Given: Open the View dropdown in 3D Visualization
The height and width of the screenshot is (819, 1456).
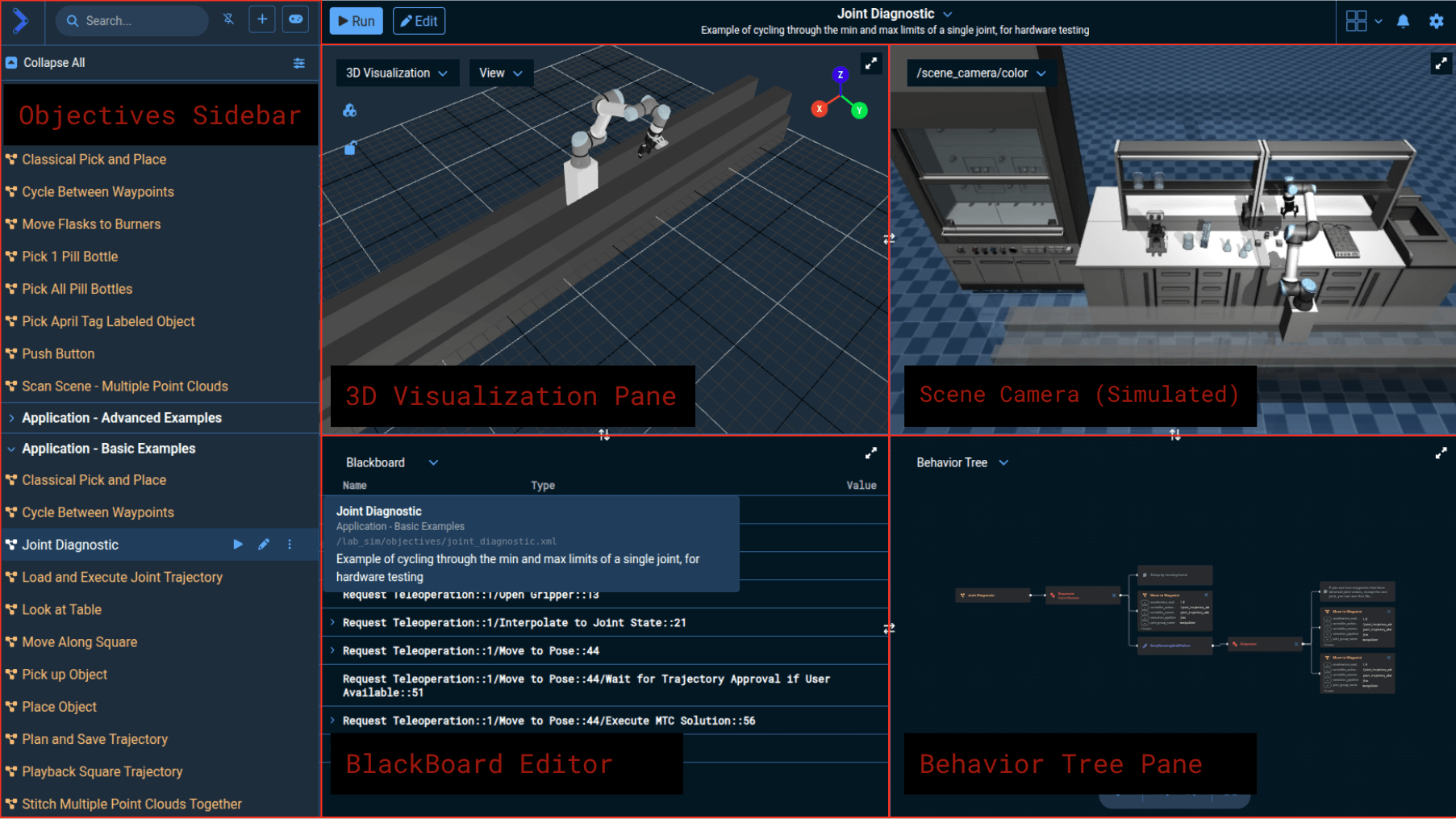Looking at the screenshot, I should click(x=501, y=73).
